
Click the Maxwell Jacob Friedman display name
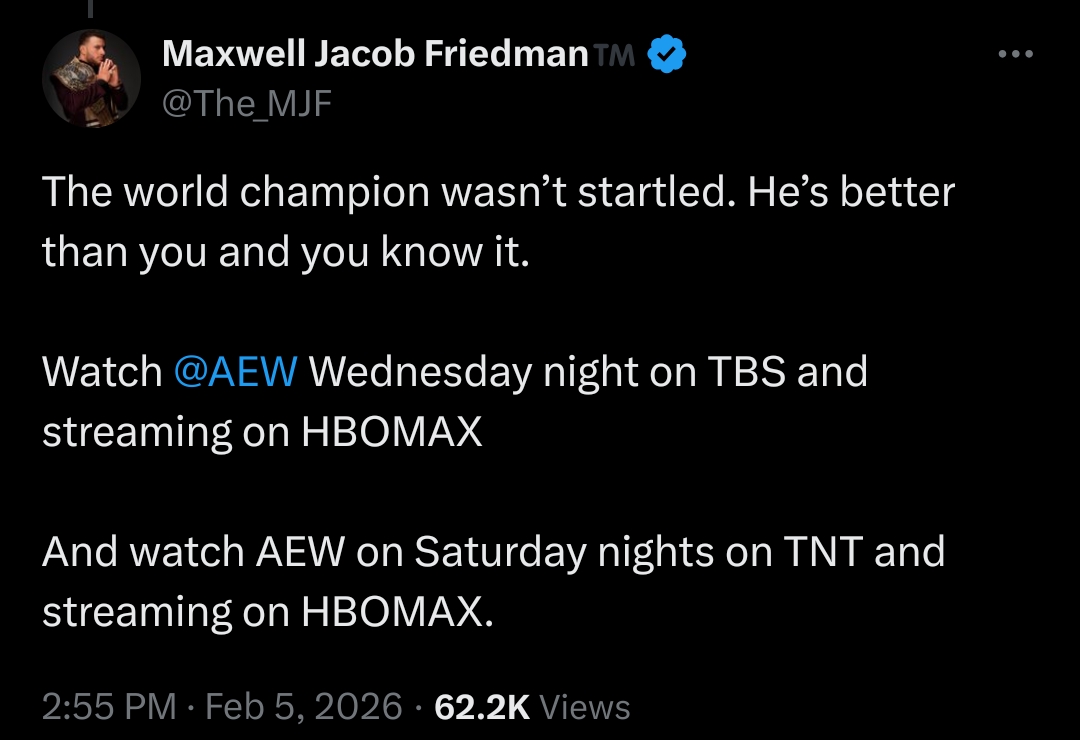[375, 54]
